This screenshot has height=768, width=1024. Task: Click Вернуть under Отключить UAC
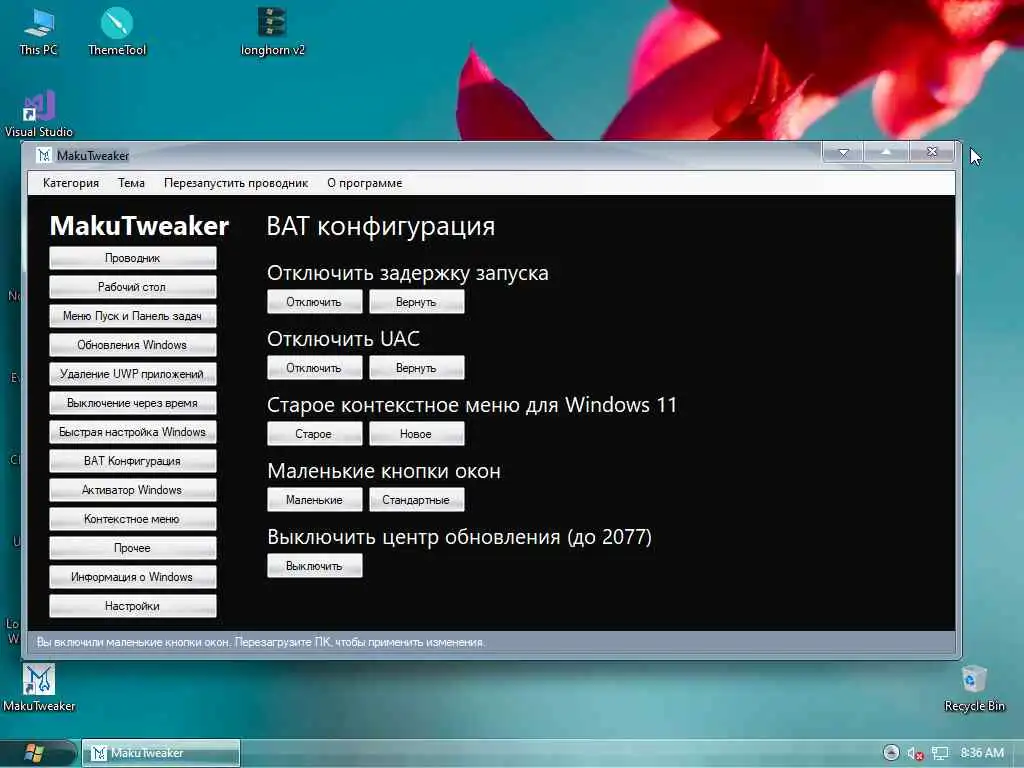point(416,368)
